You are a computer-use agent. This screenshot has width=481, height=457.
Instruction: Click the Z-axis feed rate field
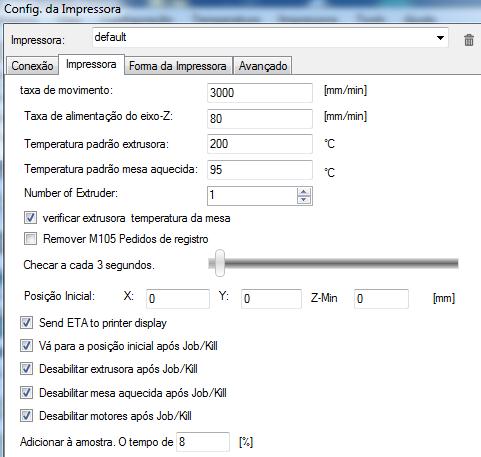click(x=260, y=118)
